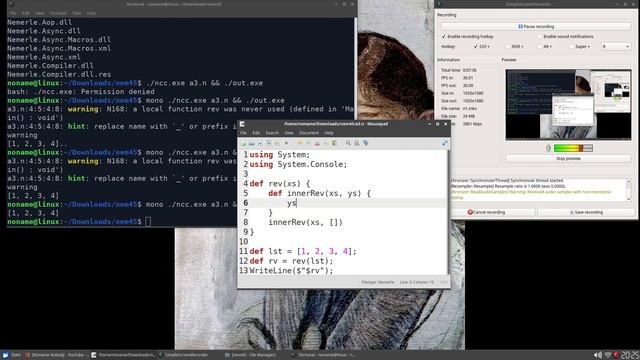Open the Search menu in Mousepad
Image resolution: width=640 pixels, height=360 pixels.
pos(272,133)
